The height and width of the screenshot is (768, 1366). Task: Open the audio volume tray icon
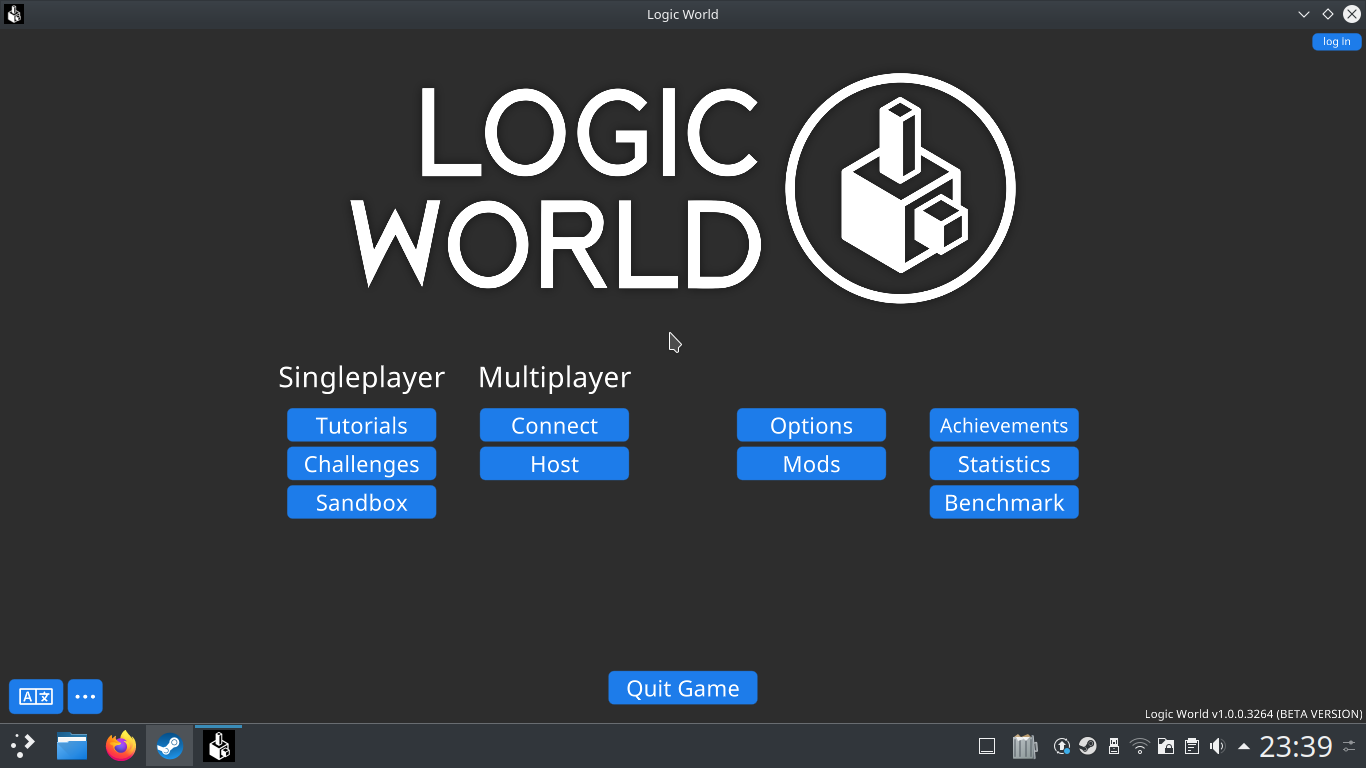tap(1217, 746)
